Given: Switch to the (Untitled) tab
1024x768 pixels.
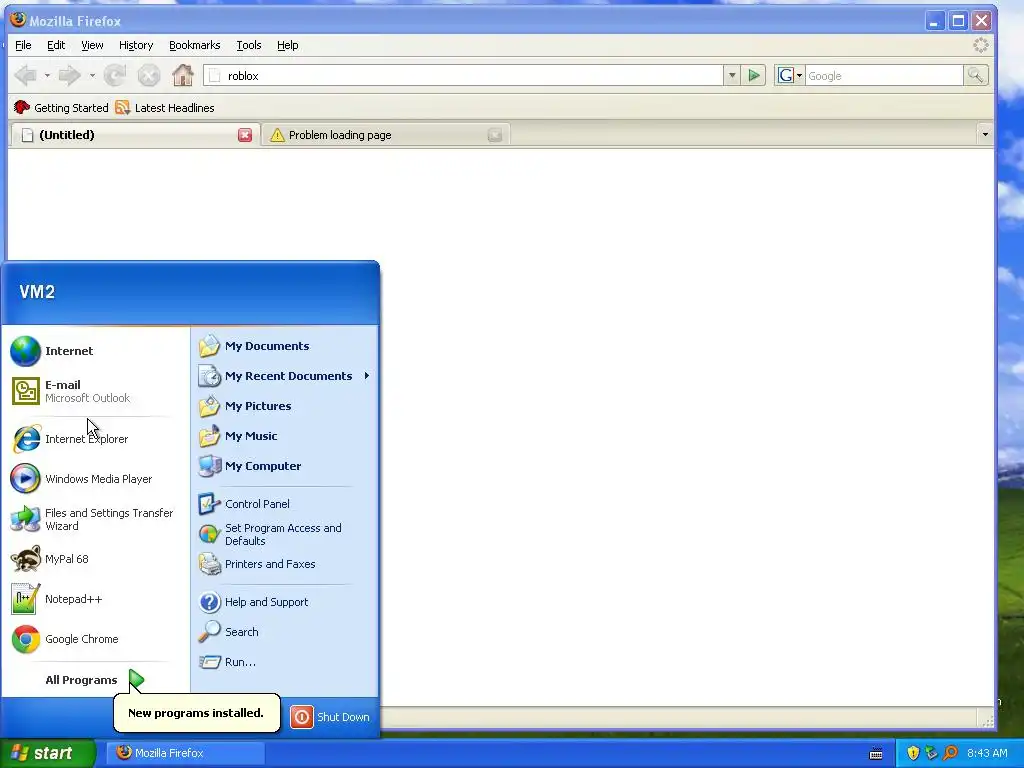Looking at the screenshot, I should click(x=134, y=135).
